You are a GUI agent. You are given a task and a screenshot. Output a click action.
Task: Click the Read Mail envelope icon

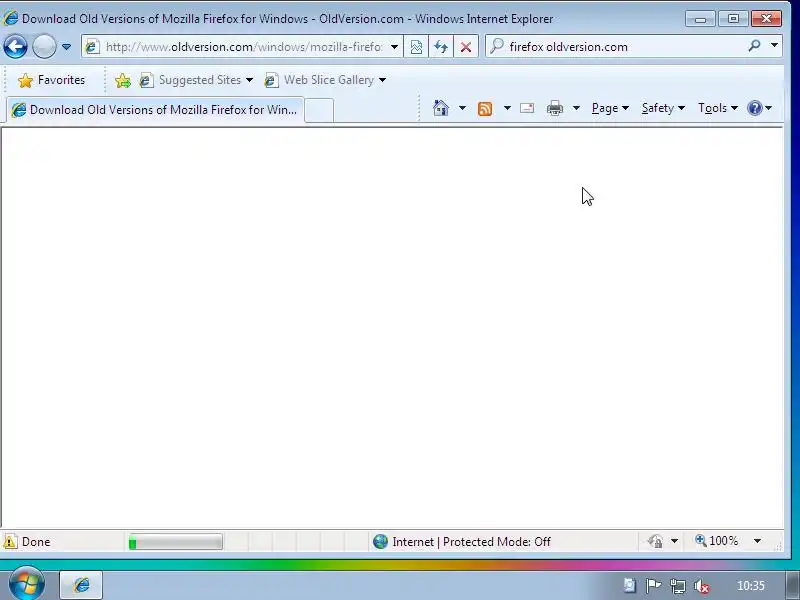tap(527, 108)
